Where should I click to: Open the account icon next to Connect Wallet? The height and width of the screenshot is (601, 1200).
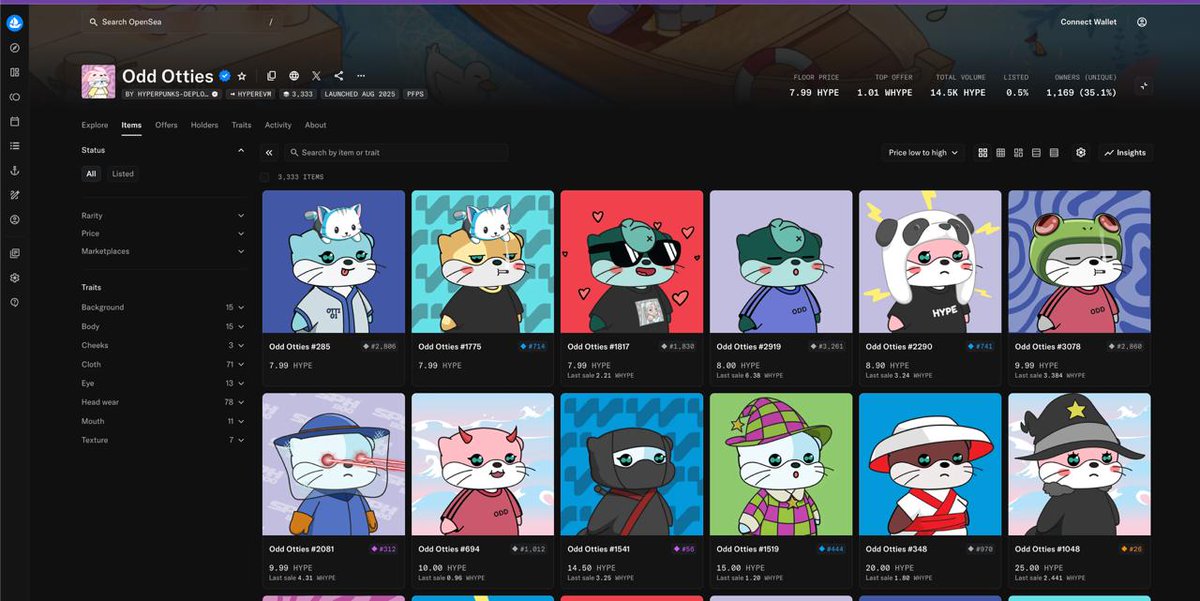tap(1142, 22)
